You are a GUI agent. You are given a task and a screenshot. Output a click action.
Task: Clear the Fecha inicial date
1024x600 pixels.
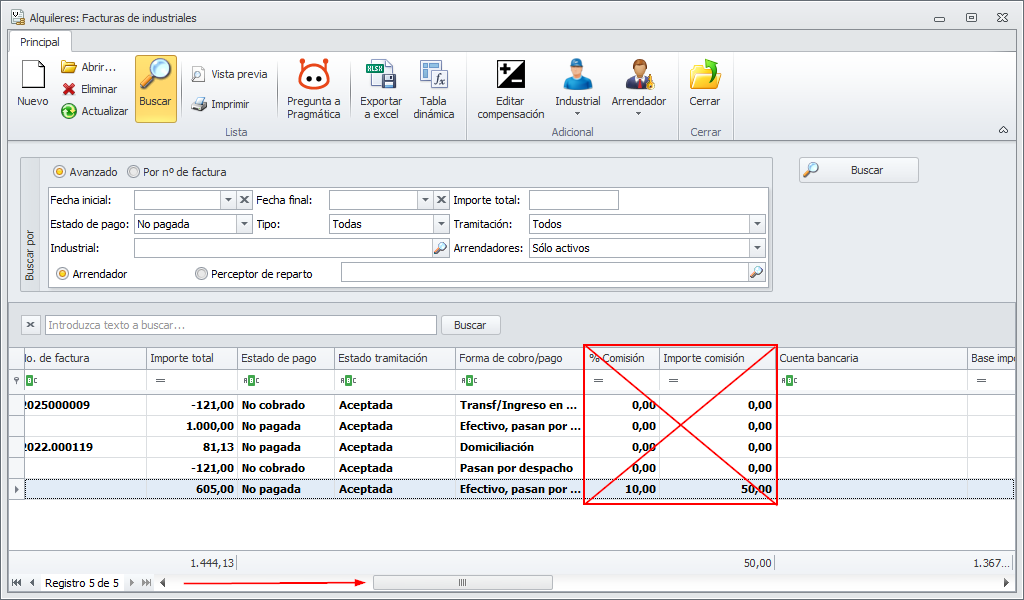[x=244, y=200]
